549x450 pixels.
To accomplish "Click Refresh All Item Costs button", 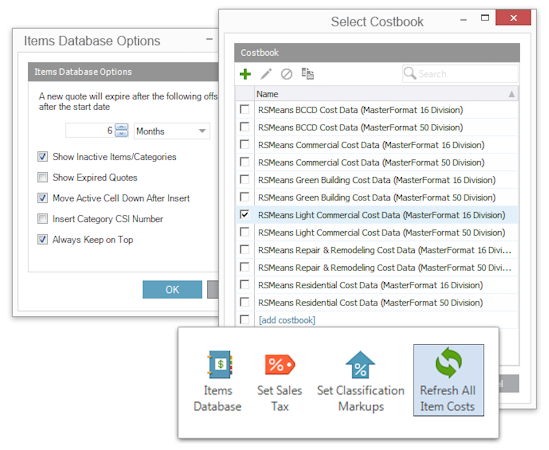I will [448, 380].
